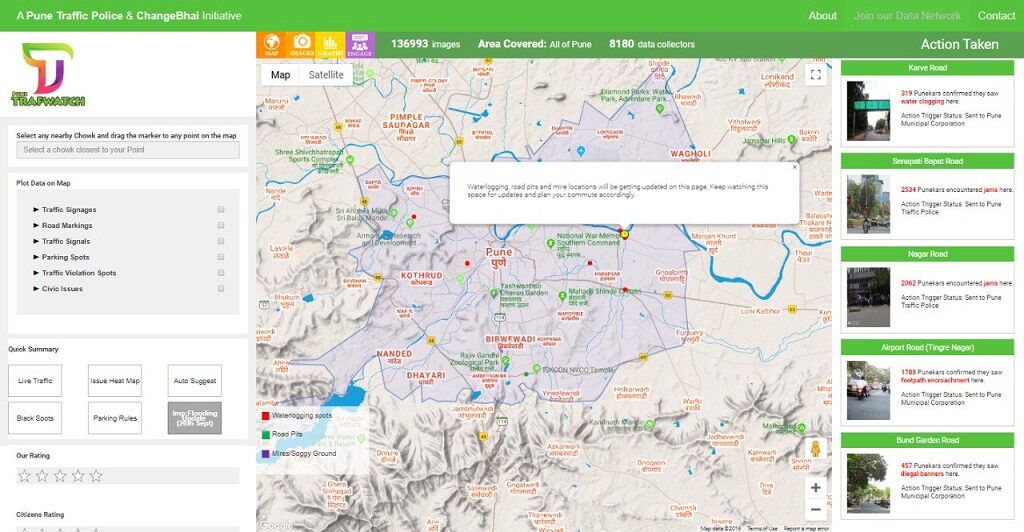This screenshot has width=1024, height=532.
Task: Click the Auto Suggest button
Action: pyautogui.click(x=195, y=381)
